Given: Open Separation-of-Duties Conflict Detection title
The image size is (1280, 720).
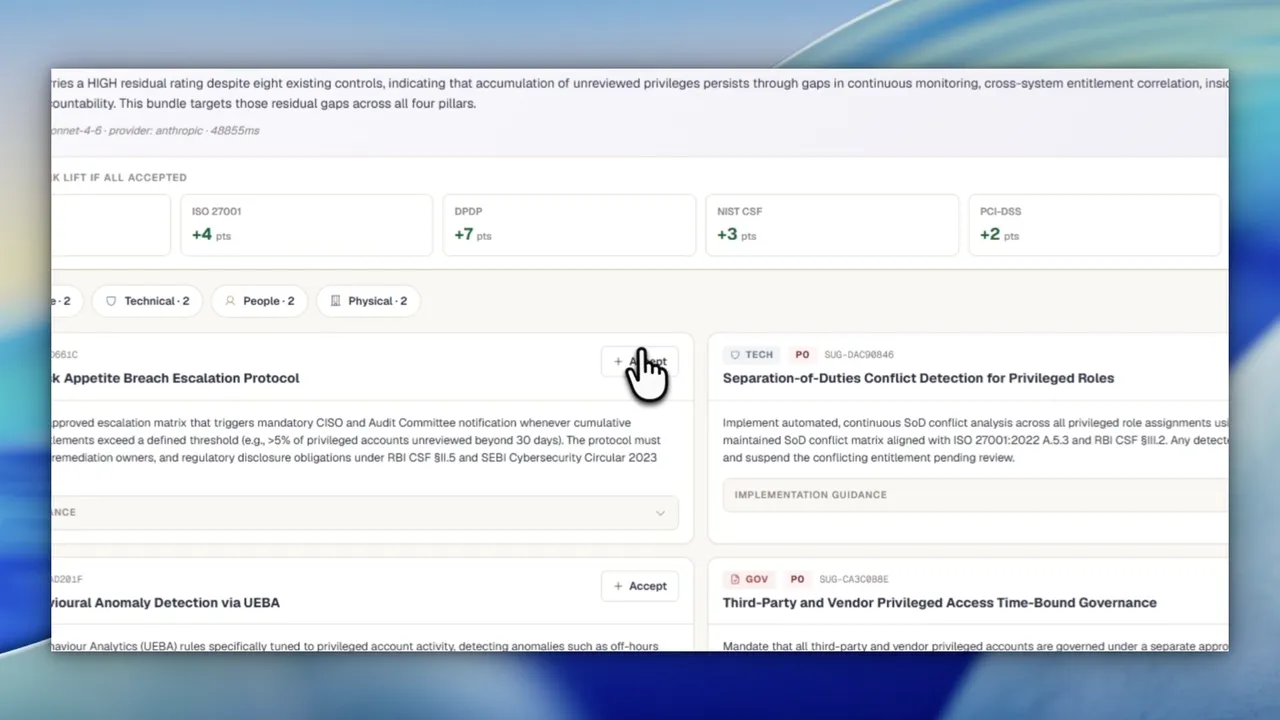Looking at the screenshot, I should (x=918, y=378).
